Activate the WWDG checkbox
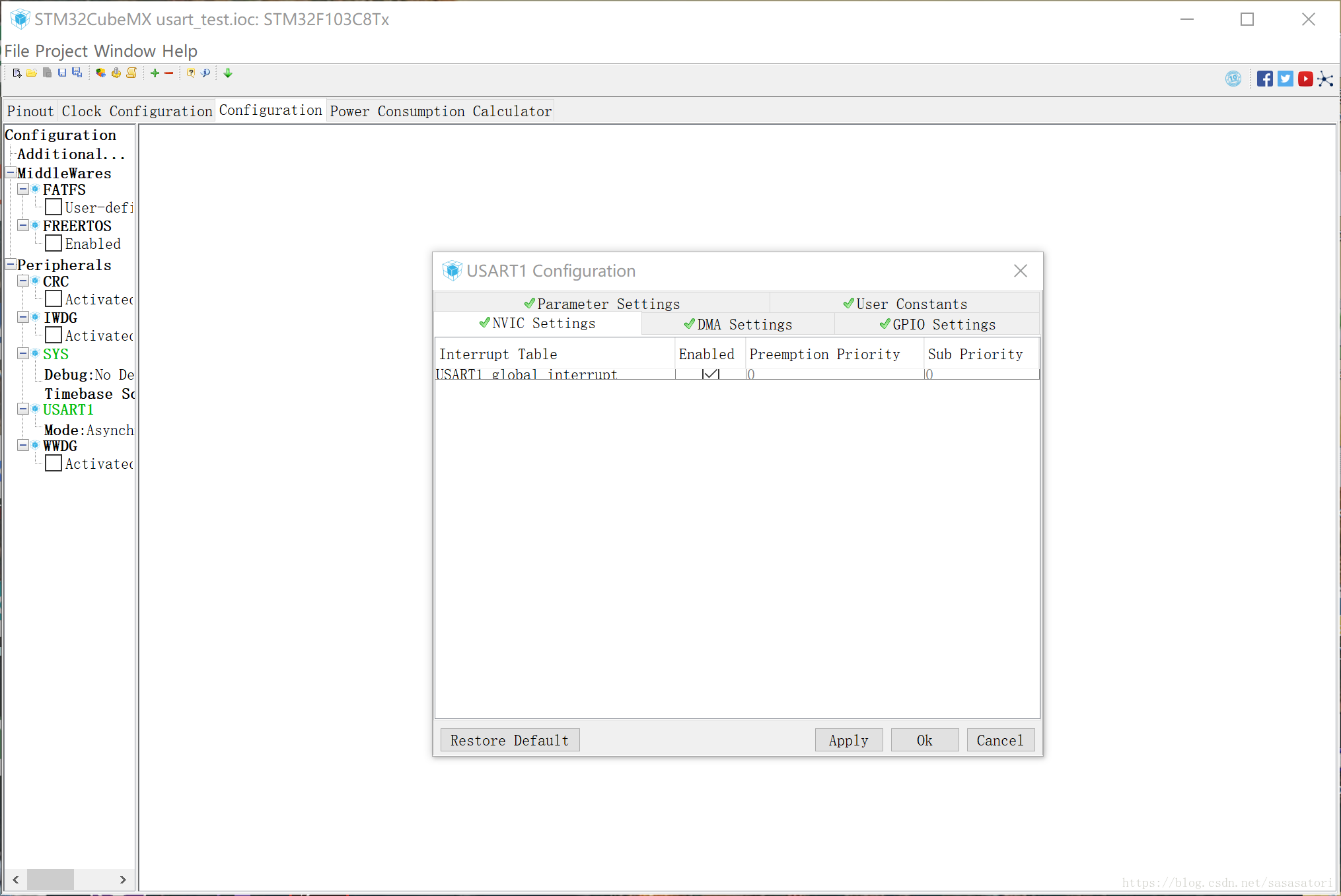Screen dimensions: 1341x896 54,464
